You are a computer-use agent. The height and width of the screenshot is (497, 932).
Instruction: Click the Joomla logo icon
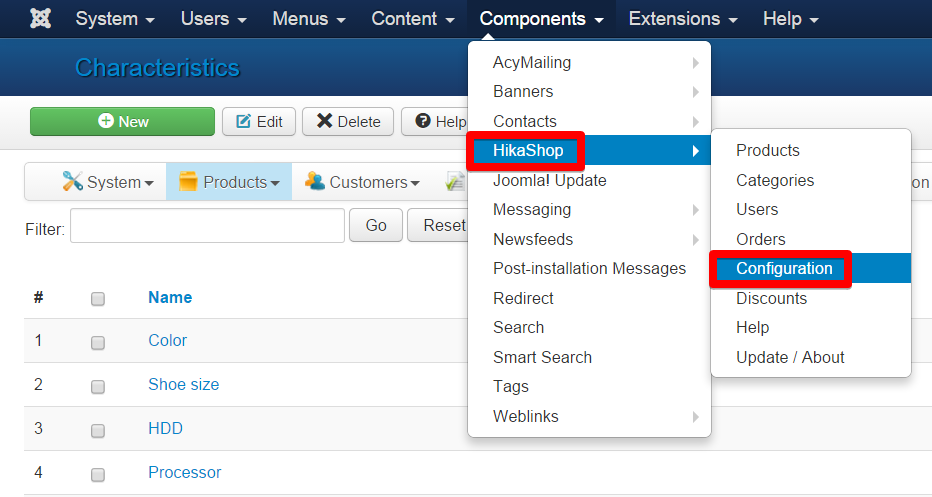[40, 18]
